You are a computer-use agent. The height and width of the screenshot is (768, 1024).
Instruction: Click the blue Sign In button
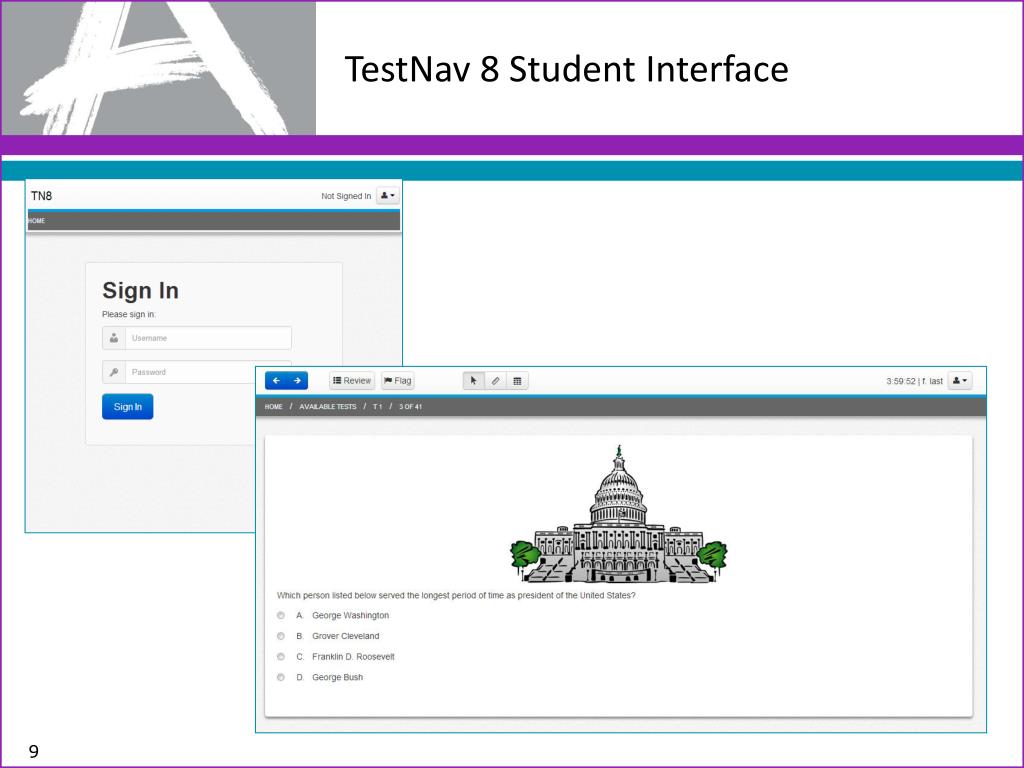(127, 407)
